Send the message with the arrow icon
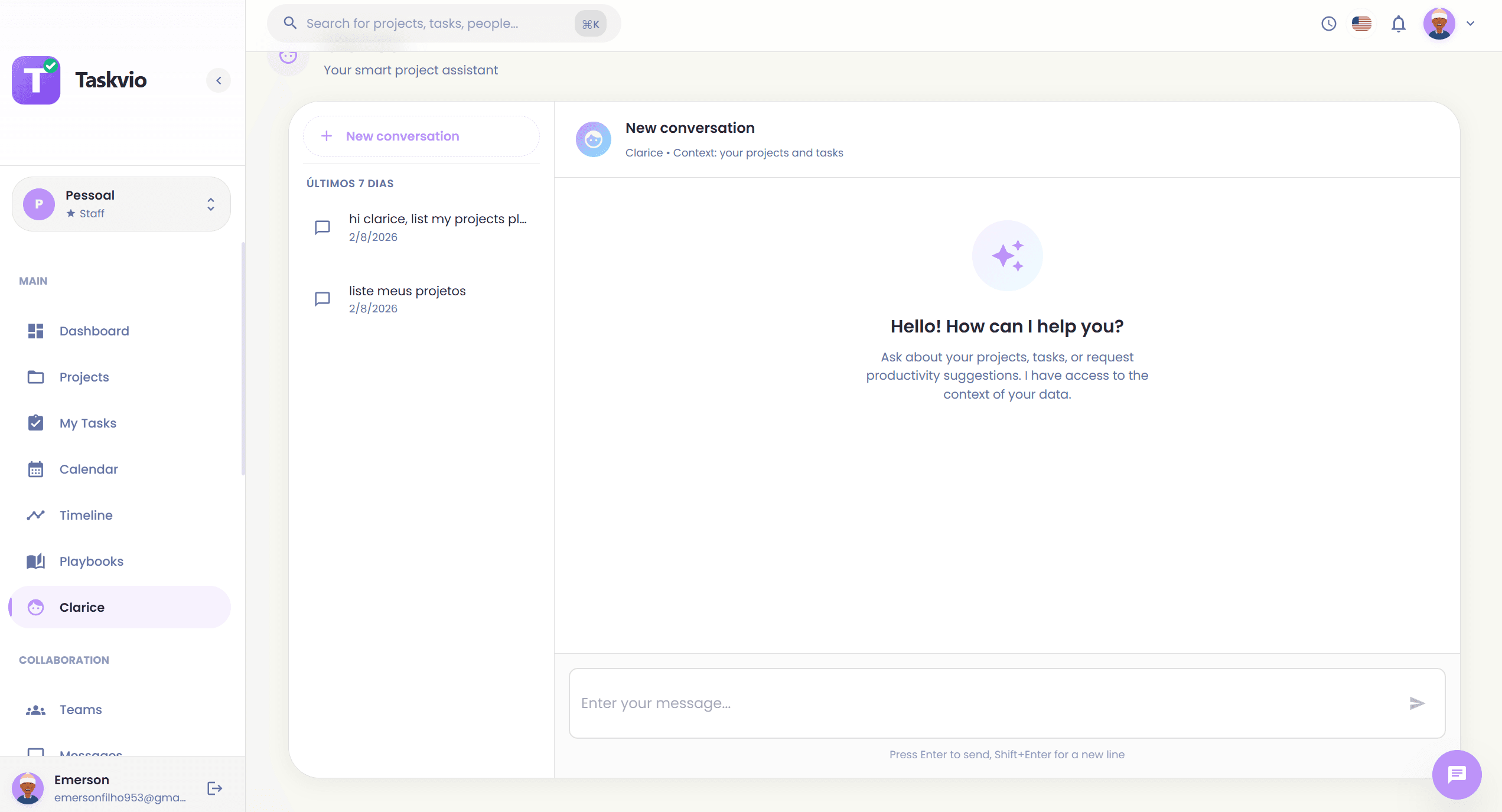Screen dimensions: 1502x812 [x=1416, y=703]
